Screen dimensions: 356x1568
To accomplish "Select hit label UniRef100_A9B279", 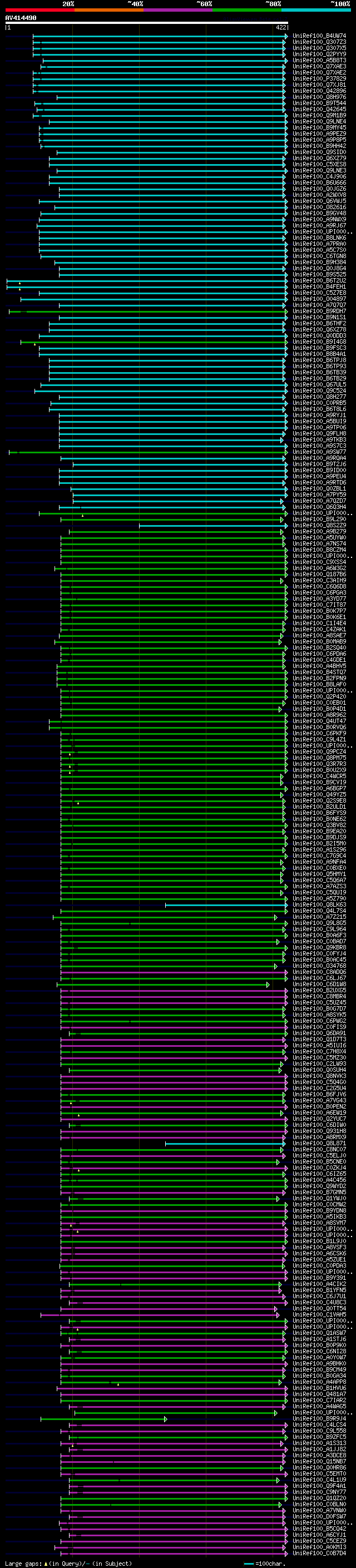I will (319, 531).
